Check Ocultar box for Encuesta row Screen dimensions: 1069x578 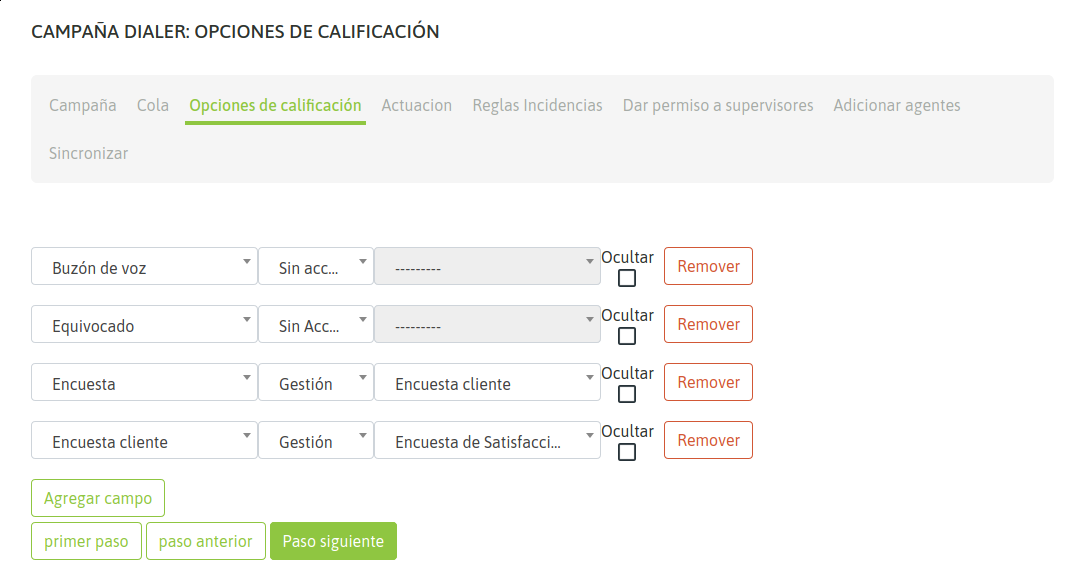(627, 394)
